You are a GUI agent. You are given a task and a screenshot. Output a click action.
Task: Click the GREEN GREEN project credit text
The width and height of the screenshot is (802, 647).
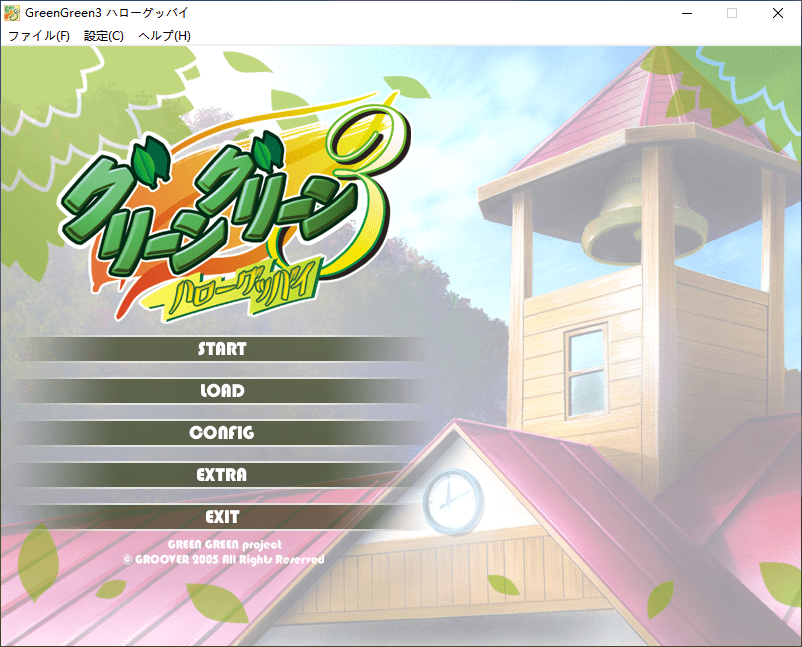tap(224, 545)
